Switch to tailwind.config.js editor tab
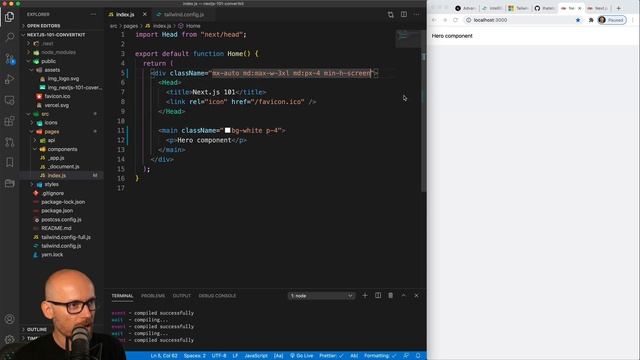 pyautogui.click(x=184, y=14)
